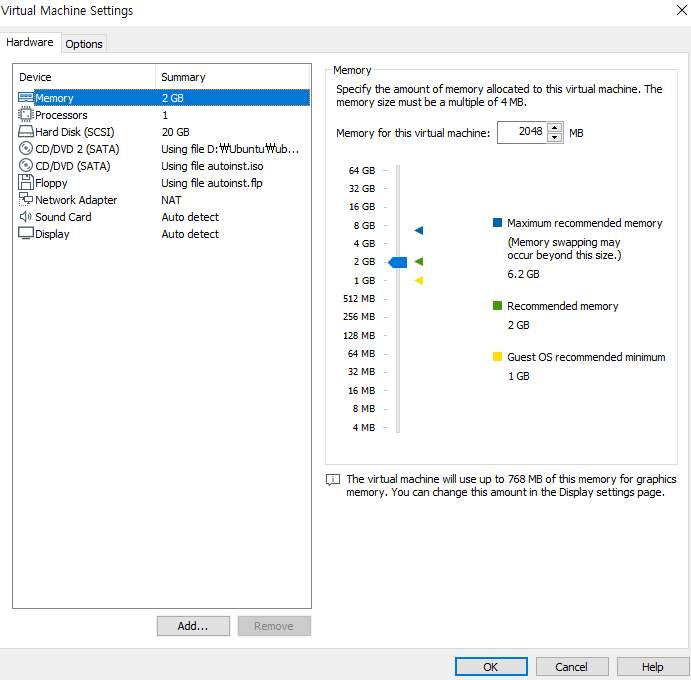Select the Memory device row
This screenshot has height=680, width=691.
[x=163, y=98]
